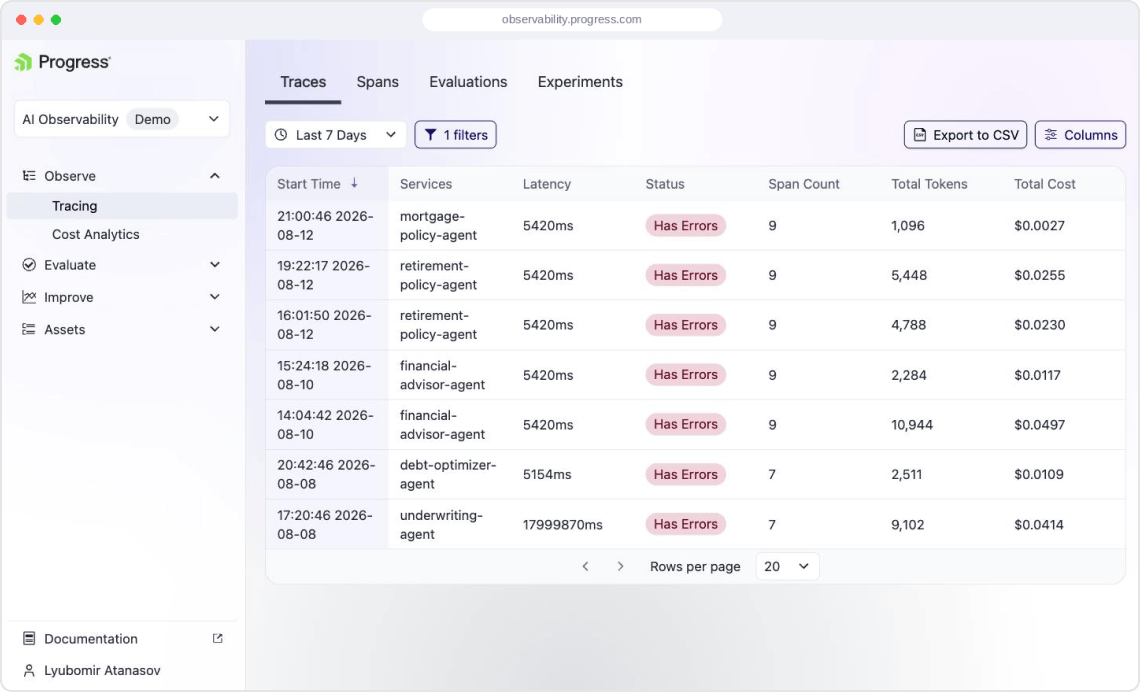Image resolution: width=1140 pixels, height=692 pixels.
Task: Switch to the Traces tab
Action: point(303,82)
